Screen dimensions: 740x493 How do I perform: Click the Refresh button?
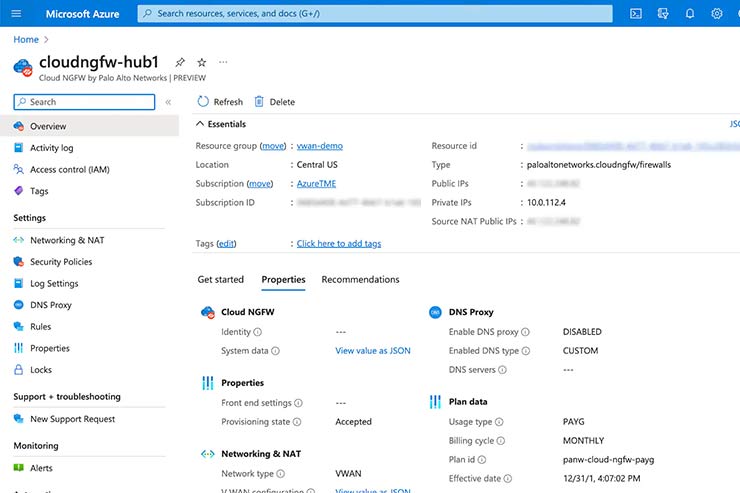220,102
